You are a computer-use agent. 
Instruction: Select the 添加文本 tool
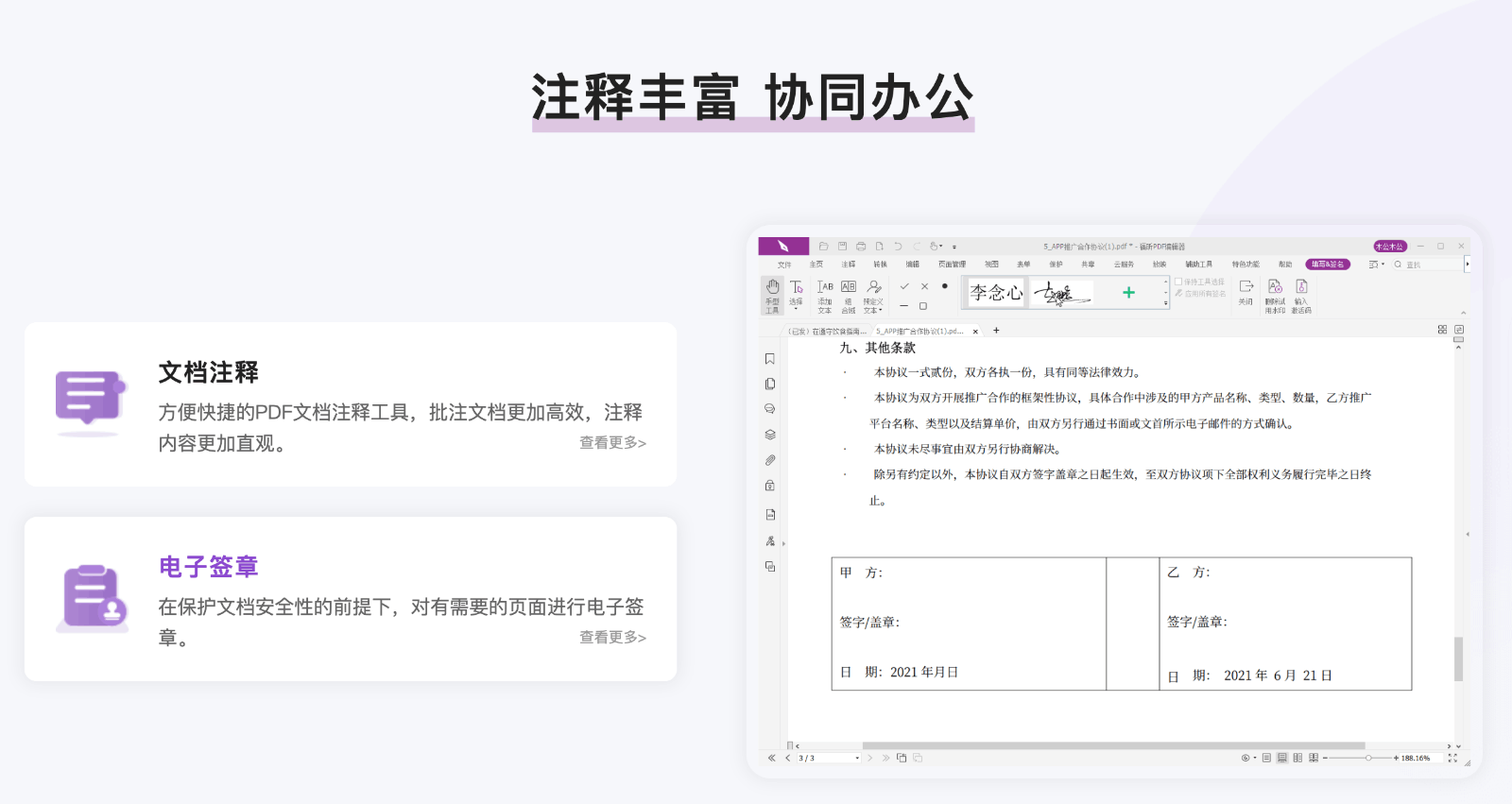[825, 296]
